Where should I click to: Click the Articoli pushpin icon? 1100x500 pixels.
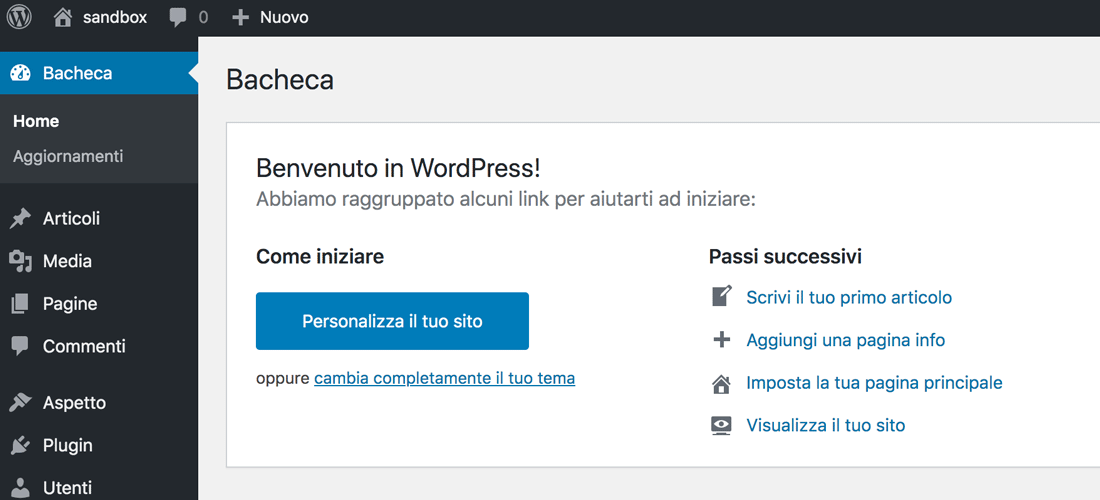(x=20, y=219)
